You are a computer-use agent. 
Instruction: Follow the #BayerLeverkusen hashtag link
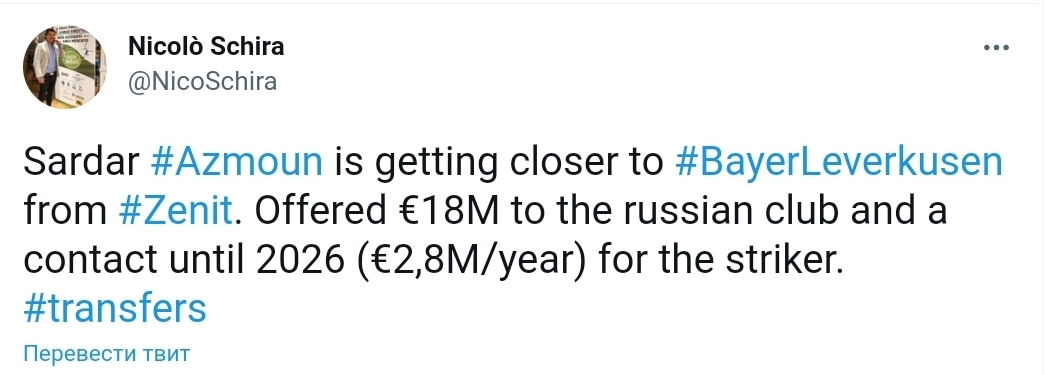[838, 164]
